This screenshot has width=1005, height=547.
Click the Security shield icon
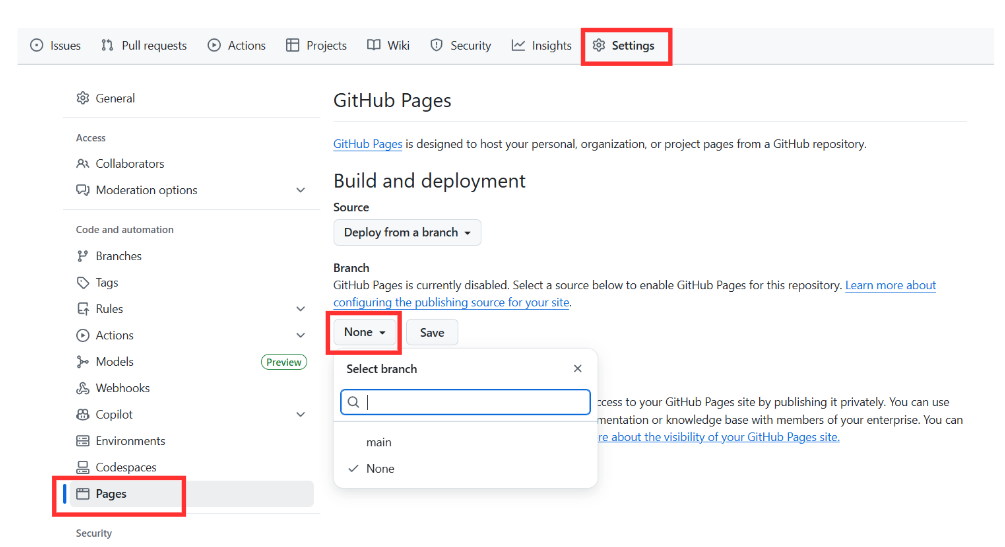click(x=436, y=46)
